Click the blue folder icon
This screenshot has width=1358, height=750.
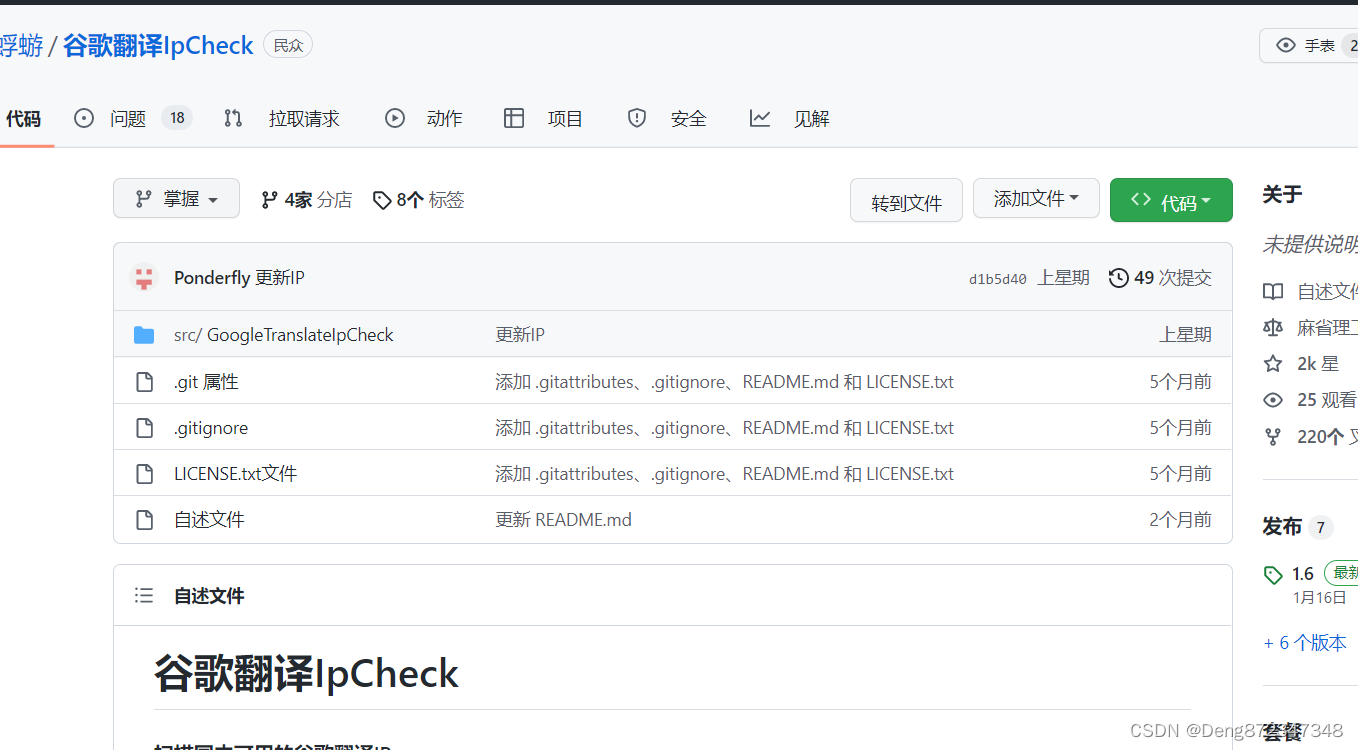point(144,335)
